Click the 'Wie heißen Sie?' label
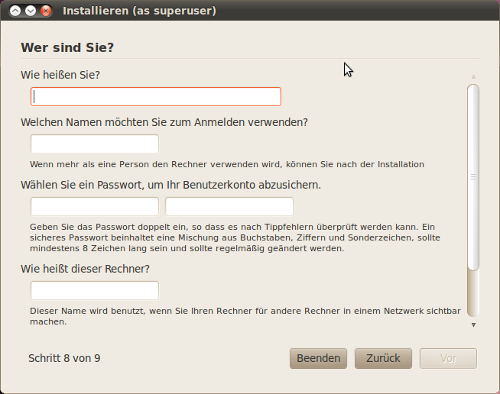The width and height of the screenshot is (500, 394). point(60,75)
